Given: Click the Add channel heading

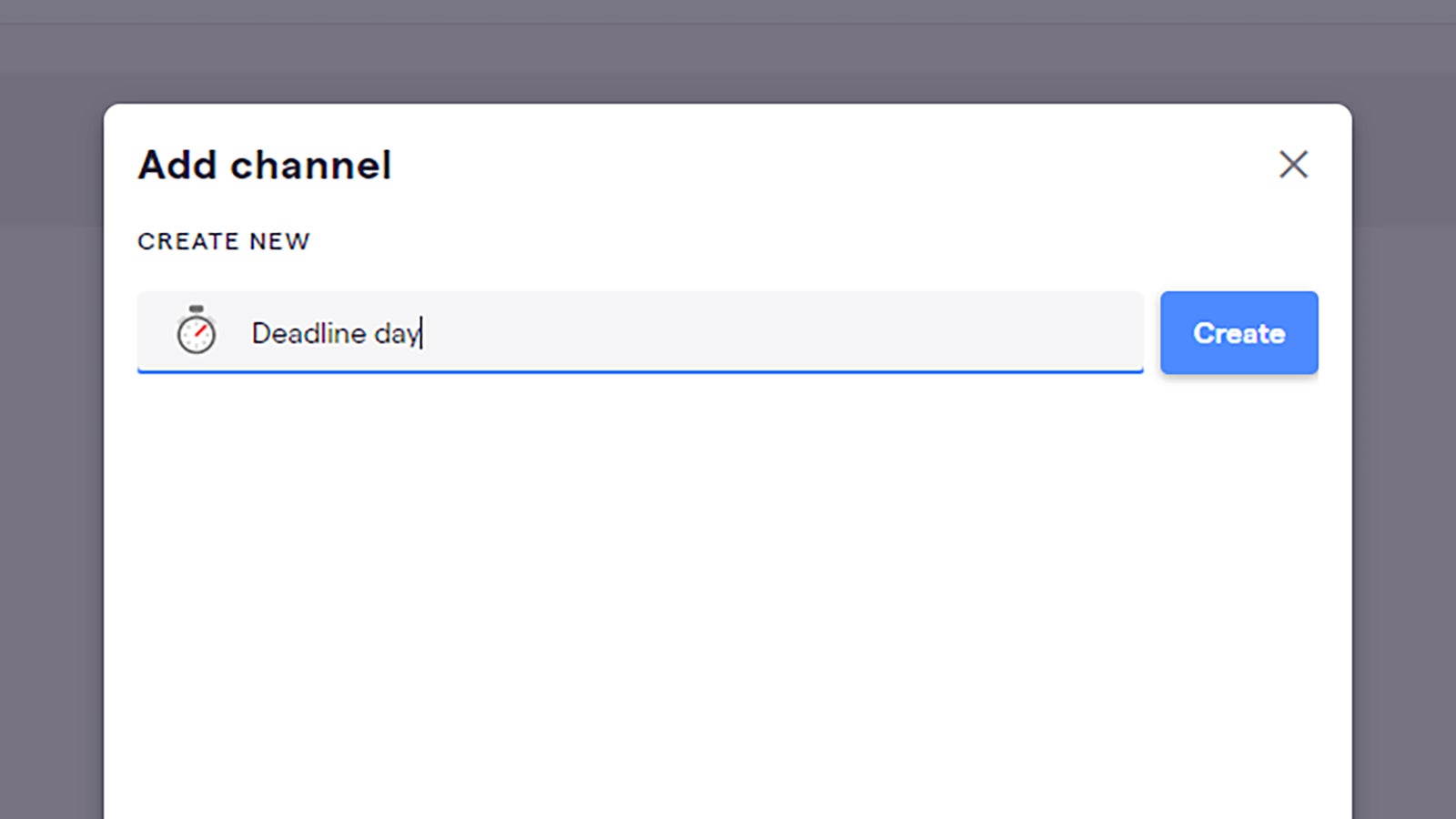Looking at the screenshot, I should 265,165.
